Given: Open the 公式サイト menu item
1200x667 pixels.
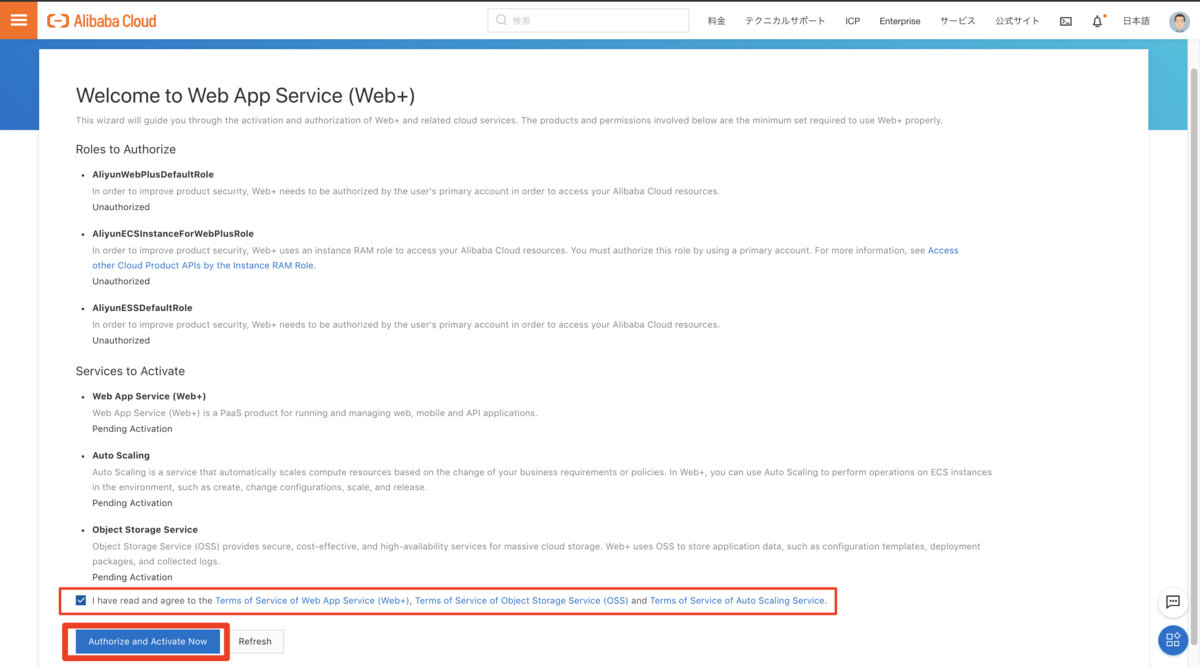Looking at the screenshot, I should pyautogui.click(x=1017, y=21).
